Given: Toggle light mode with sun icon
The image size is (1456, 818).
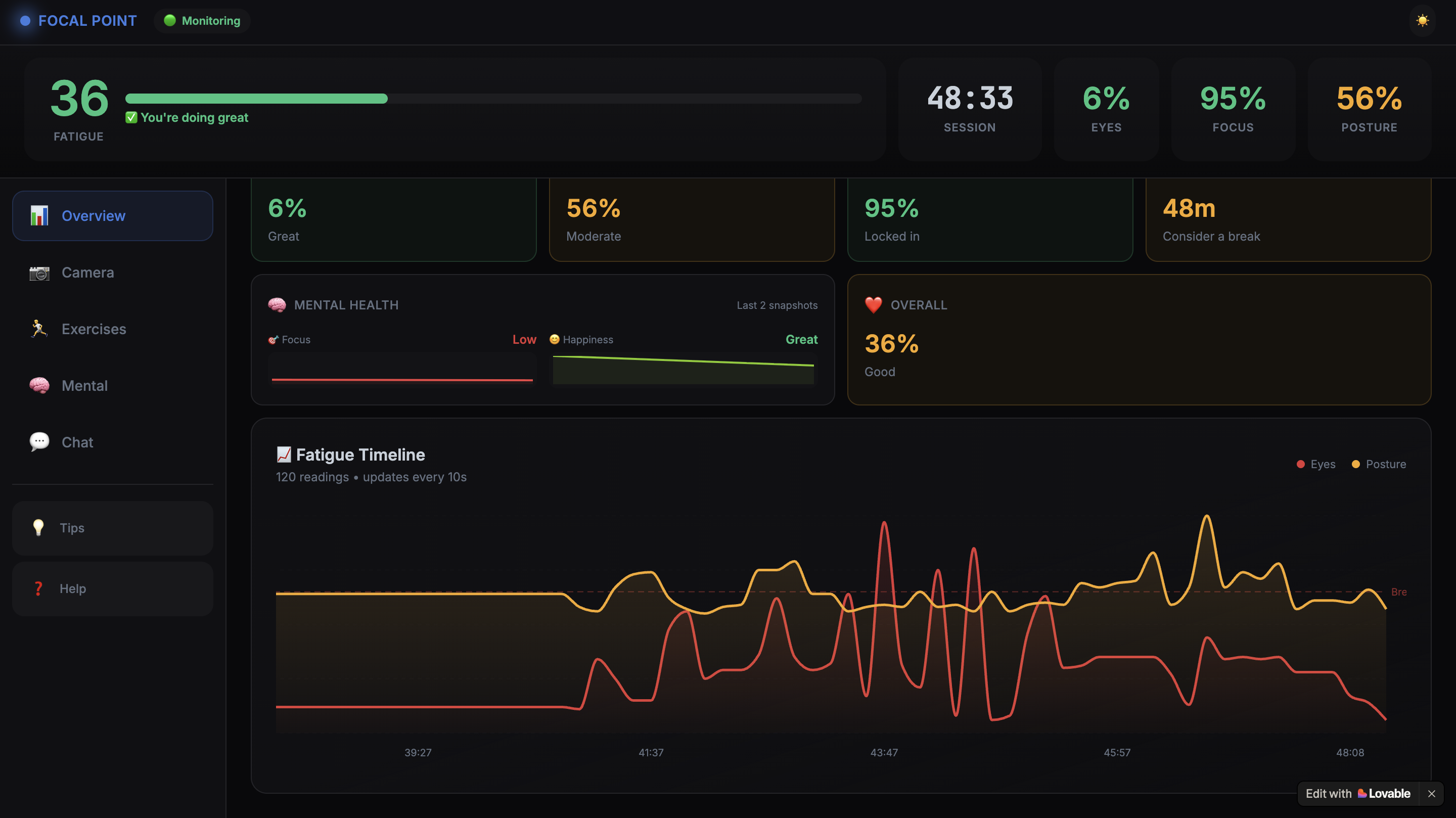Looking at the screenshot, I should click(1422, 21).
